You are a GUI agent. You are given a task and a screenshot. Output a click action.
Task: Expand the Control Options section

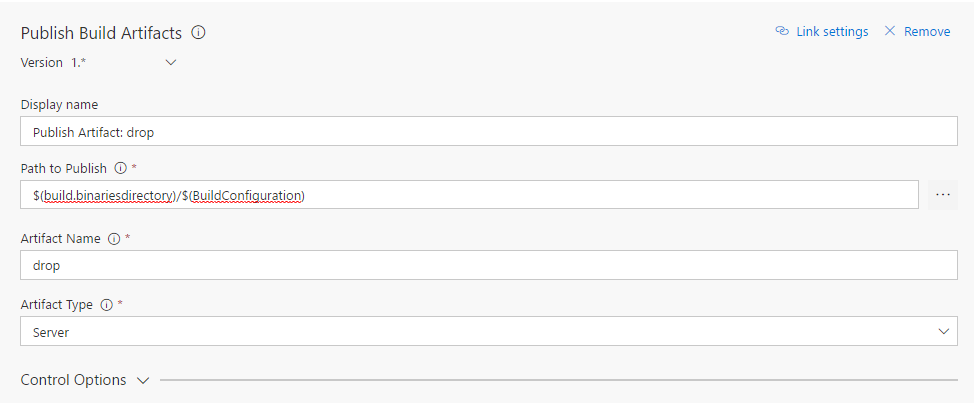point(74,380)
